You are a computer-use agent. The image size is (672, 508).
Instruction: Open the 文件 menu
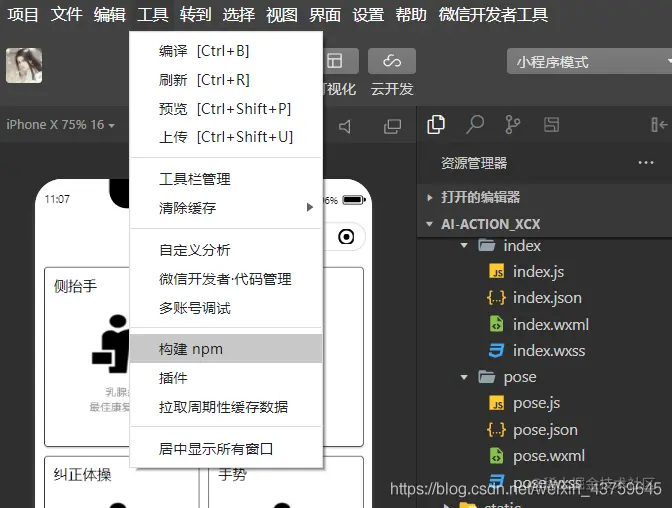[66, 15]
